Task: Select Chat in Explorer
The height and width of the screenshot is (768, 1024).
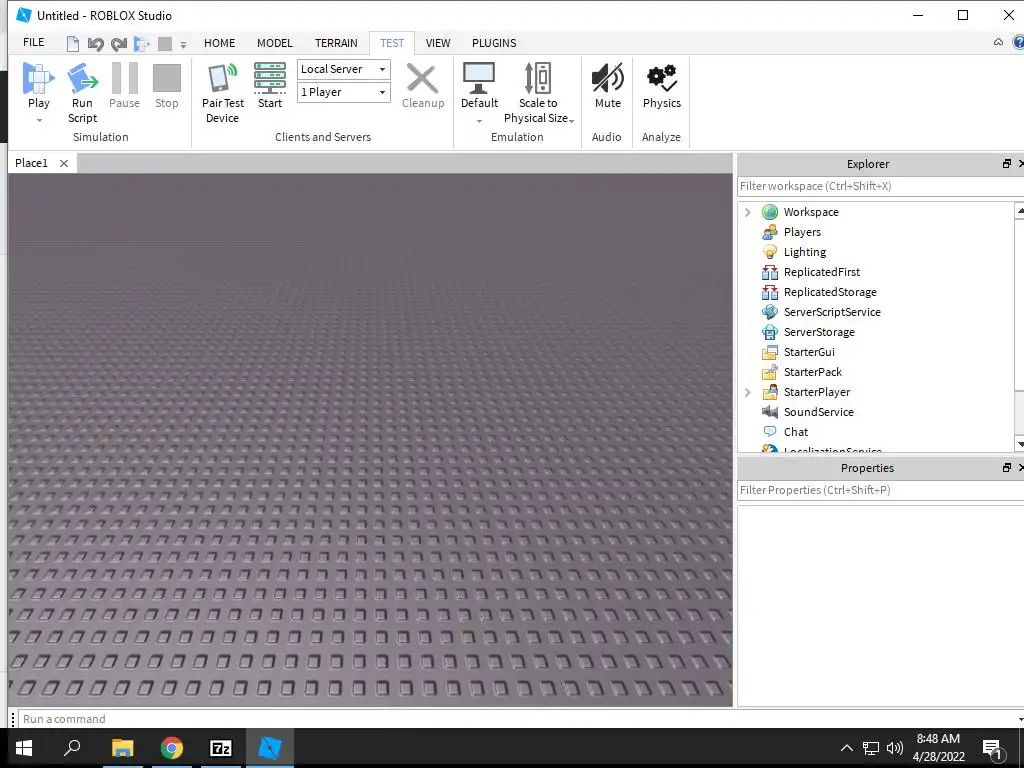Action: click(795, 432)
